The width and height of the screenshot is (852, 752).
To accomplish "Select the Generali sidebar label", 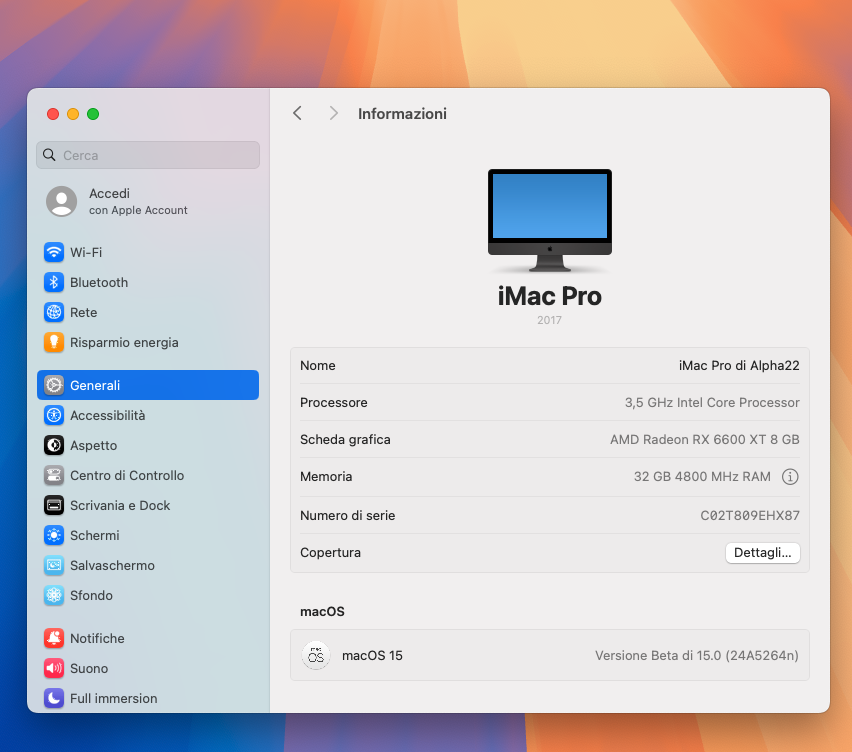I will pos(95,385).
